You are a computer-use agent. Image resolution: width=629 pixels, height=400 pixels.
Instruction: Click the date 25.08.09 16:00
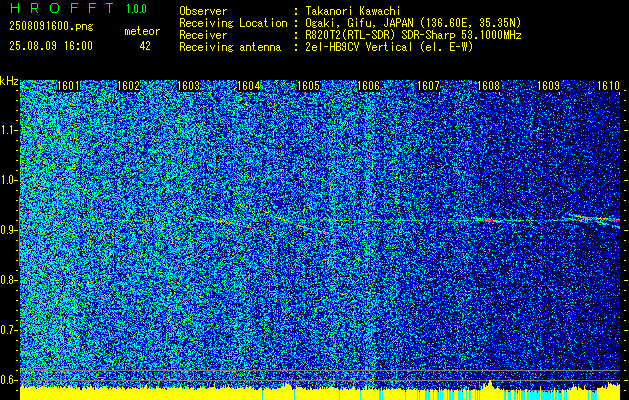[51, 46]
